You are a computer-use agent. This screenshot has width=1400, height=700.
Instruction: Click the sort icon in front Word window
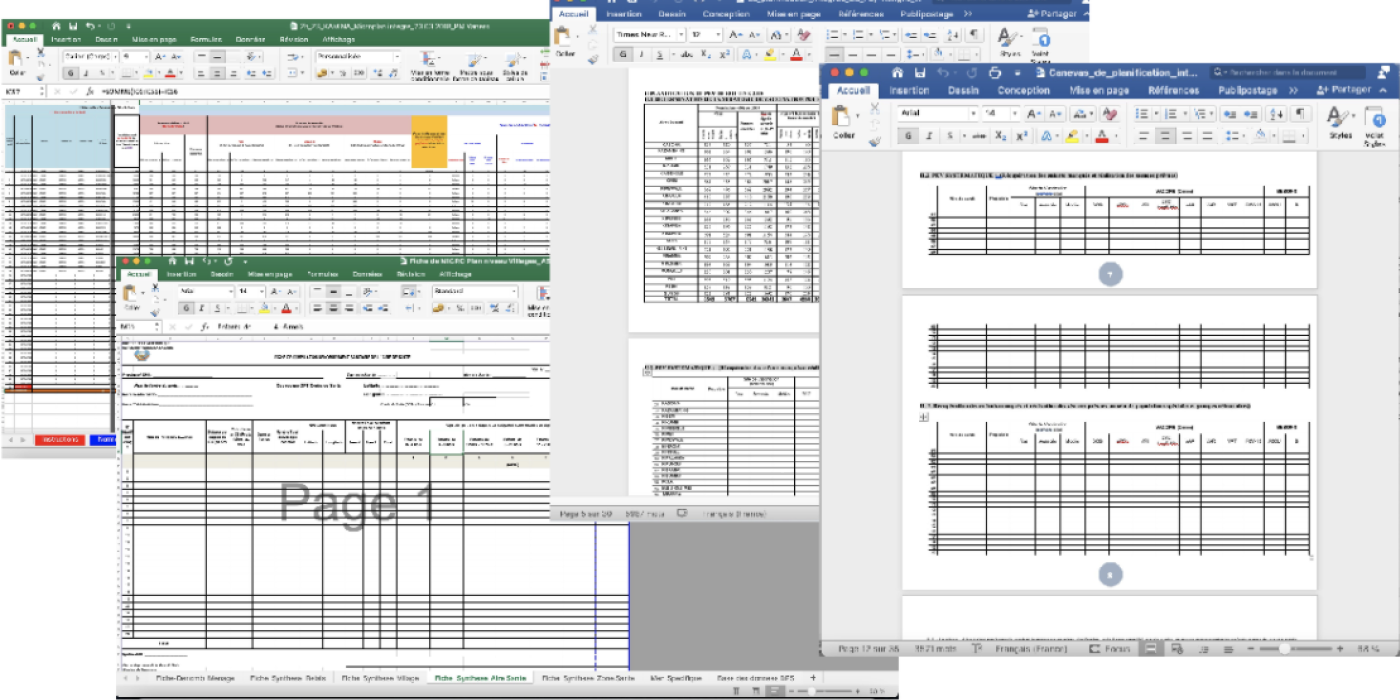click(1275, 113)
